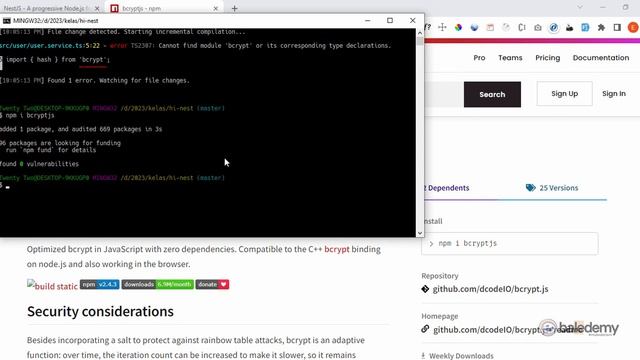Click the downloads per month badge

coord(158,284)
